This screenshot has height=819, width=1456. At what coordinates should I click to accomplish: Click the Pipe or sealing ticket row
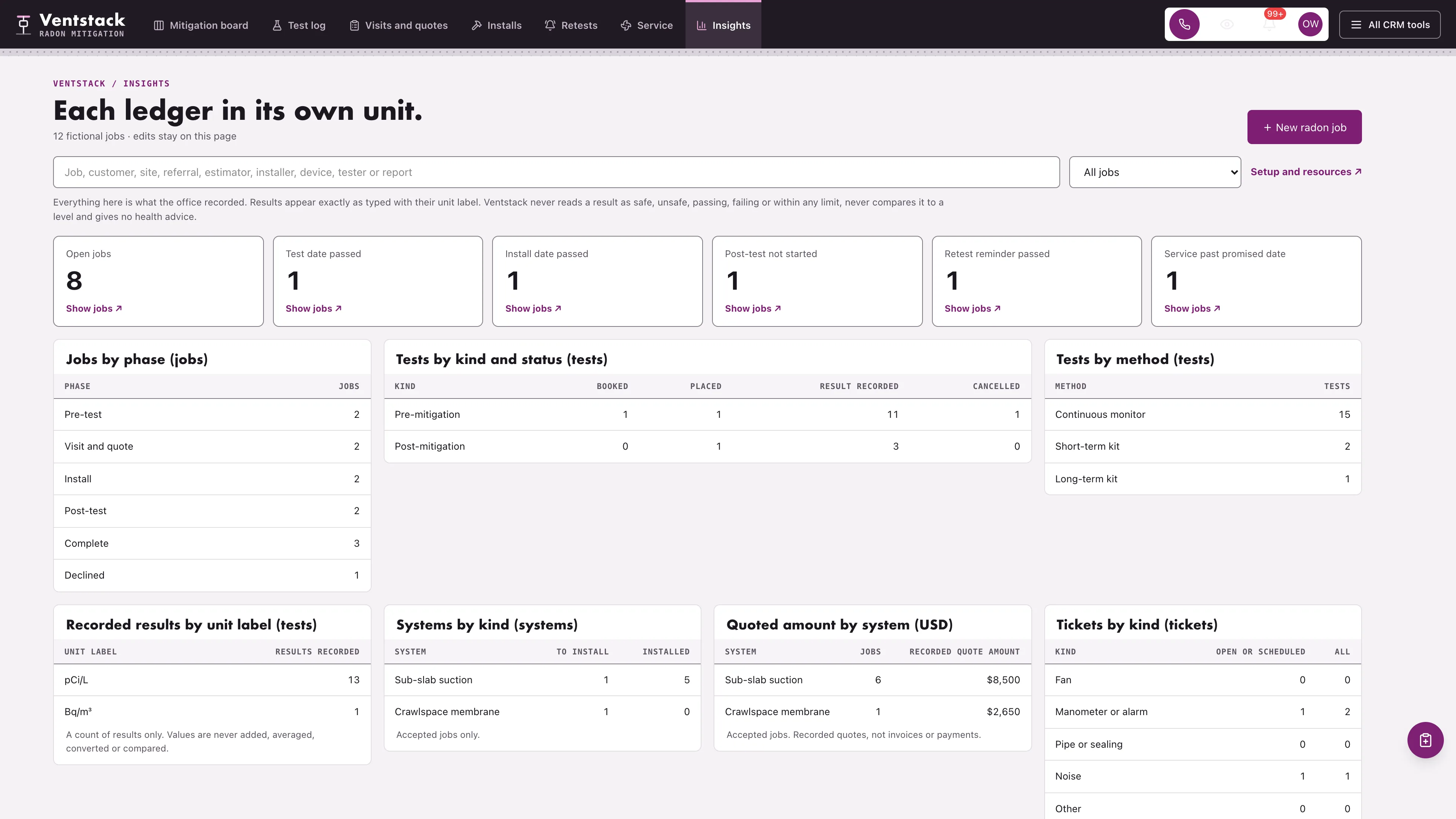(x=1203, y=744)
